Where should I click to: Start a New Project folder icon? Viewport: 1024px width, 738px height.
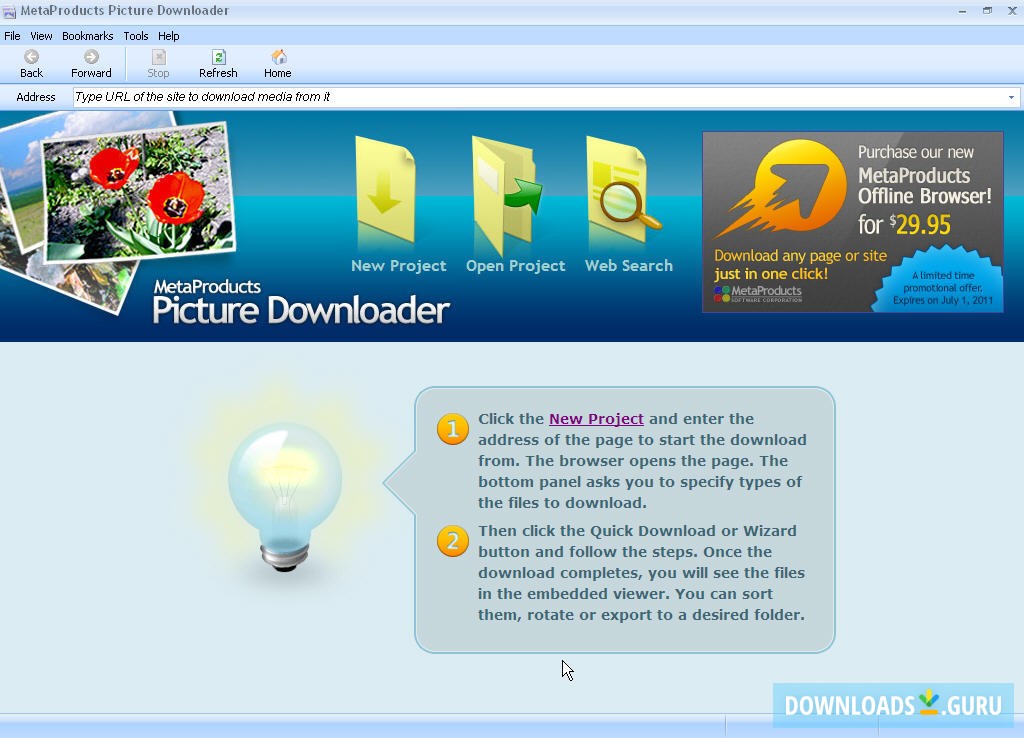[x=385, y=189]
